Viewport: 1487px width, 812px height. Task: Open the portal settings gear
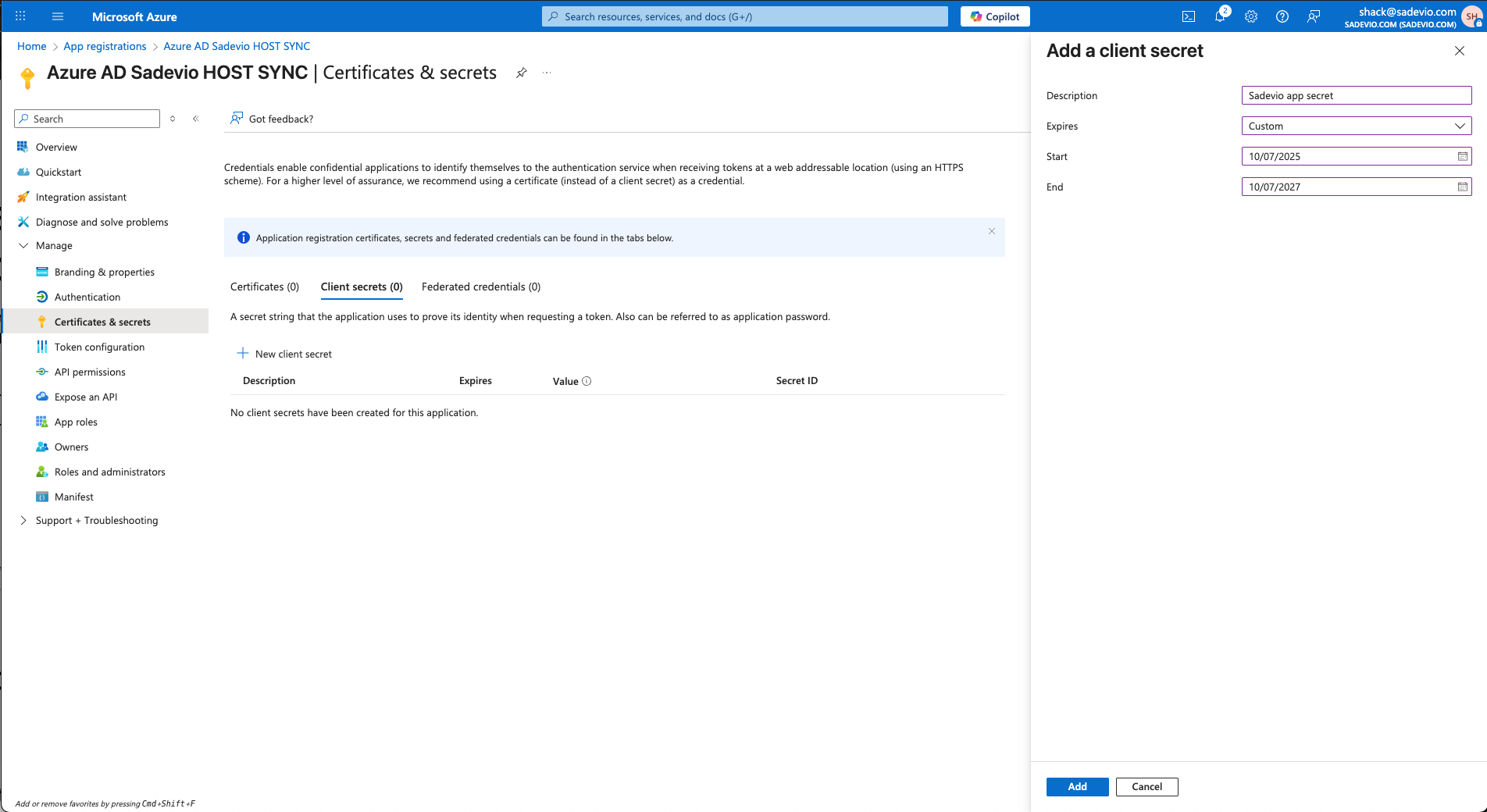1250,16
